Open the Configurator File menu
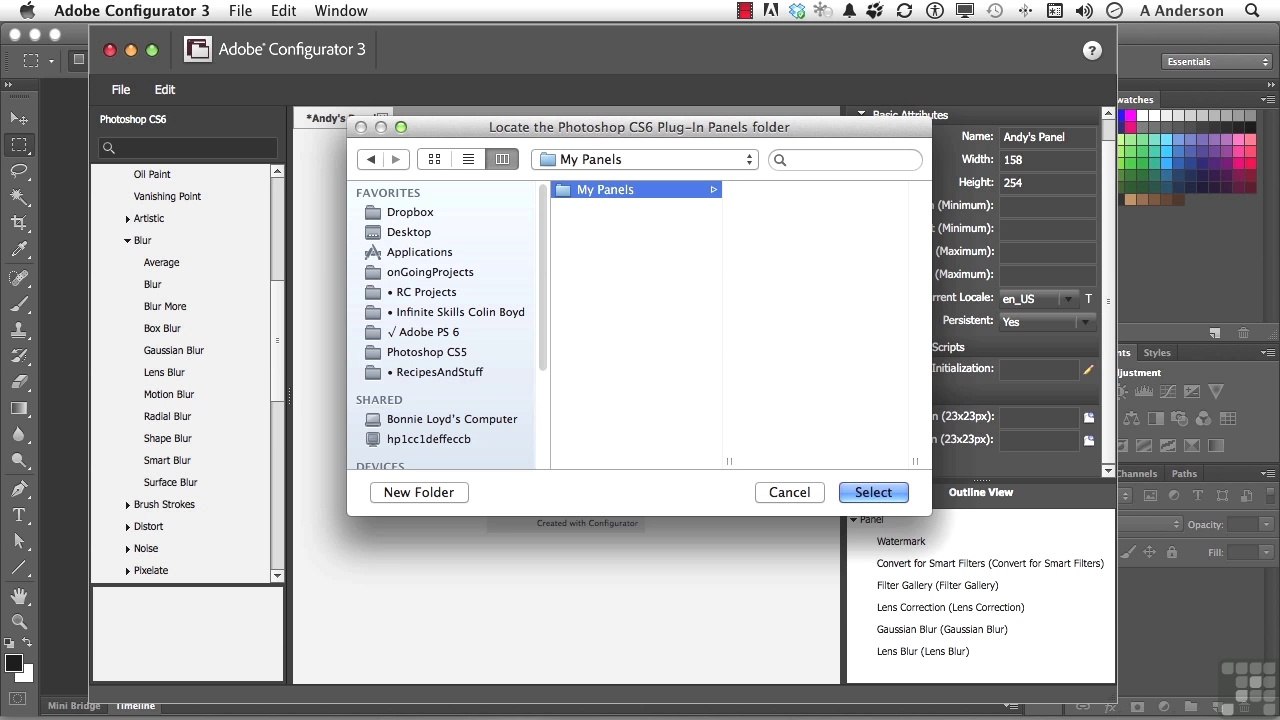The image size is (1280, 720). 121,90
